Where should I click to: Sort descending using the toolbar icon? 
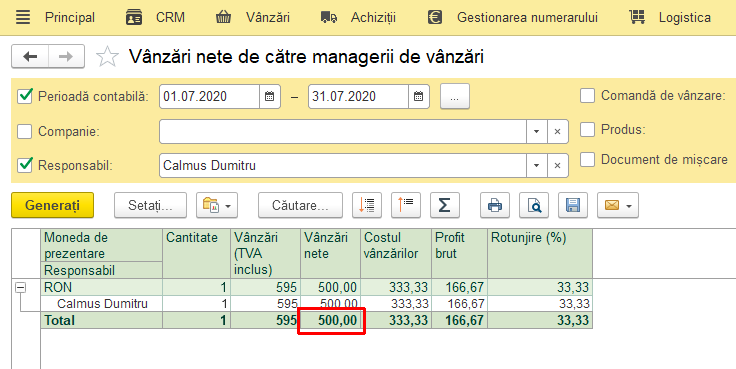point(367,205)
